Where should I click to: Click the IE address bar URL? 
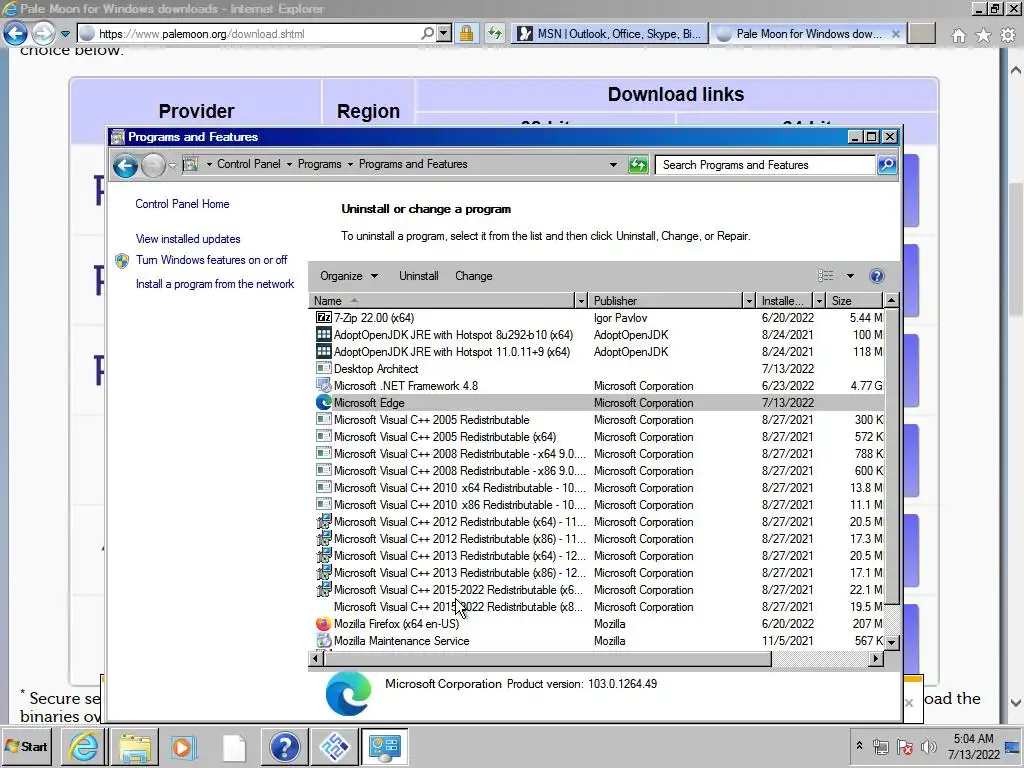(201, 34)
